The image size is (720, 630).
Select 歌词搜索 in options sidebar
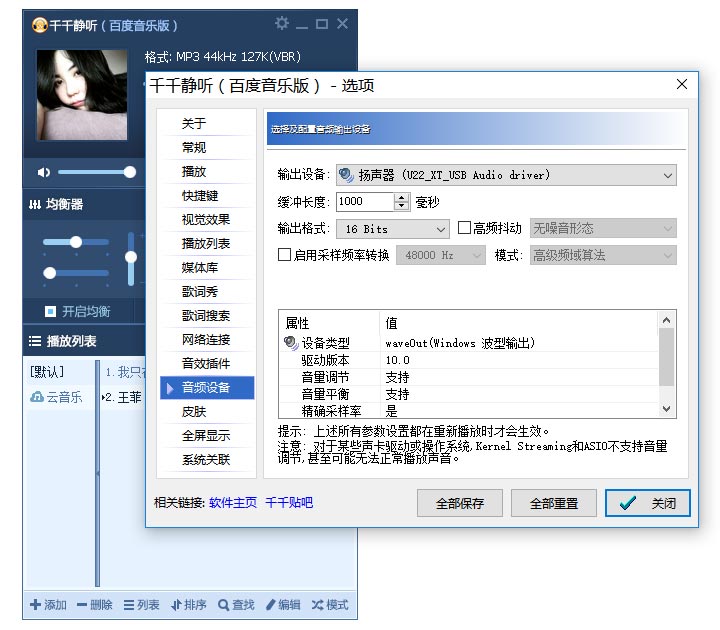click(x=207, y=315)
